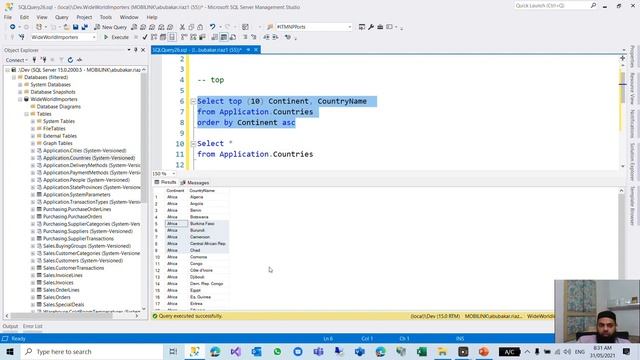Click the Save file toolbar icon
This screenshot has height=360, width=640.
click(x=76, y=27)
